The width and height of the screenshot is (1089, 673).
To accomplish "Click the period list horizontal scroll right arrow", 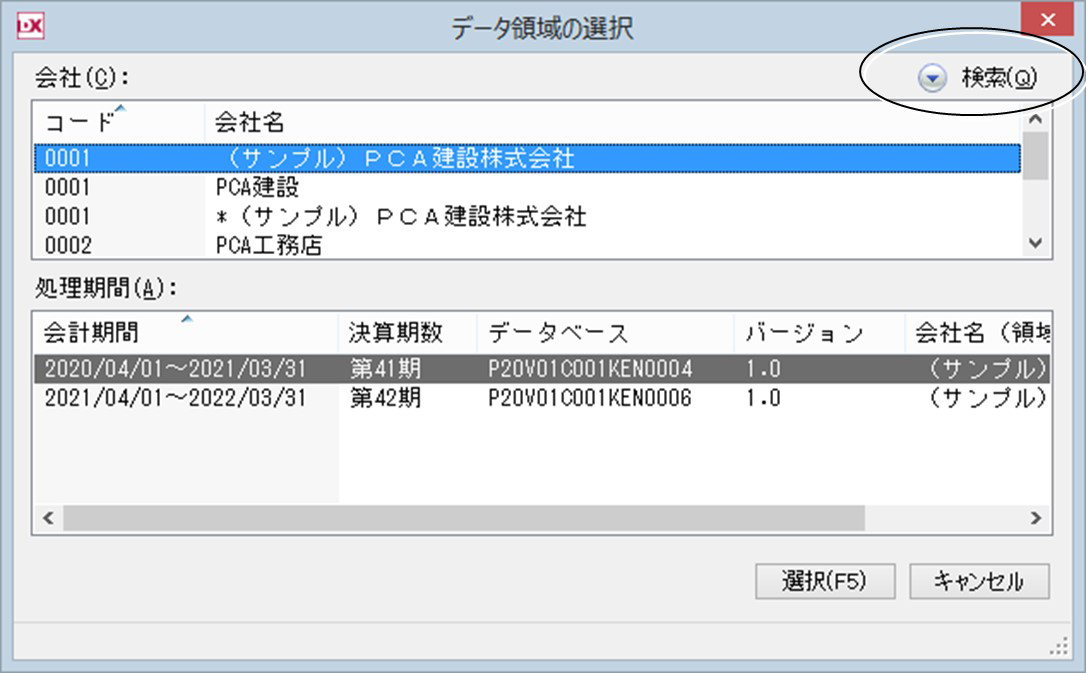I will coord(1036,518).
